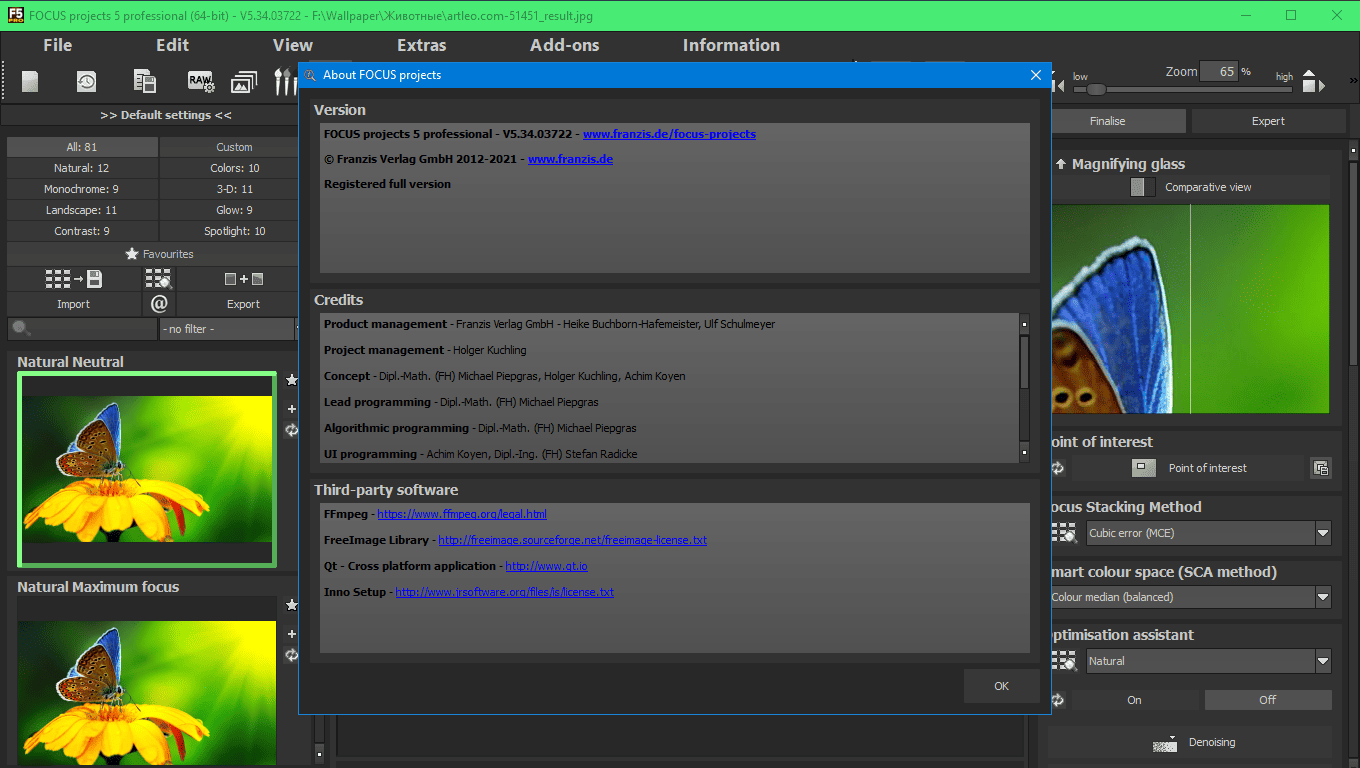Collapse the Magnifying glass section arrow
The image size is (1360, 768).
1061,164
